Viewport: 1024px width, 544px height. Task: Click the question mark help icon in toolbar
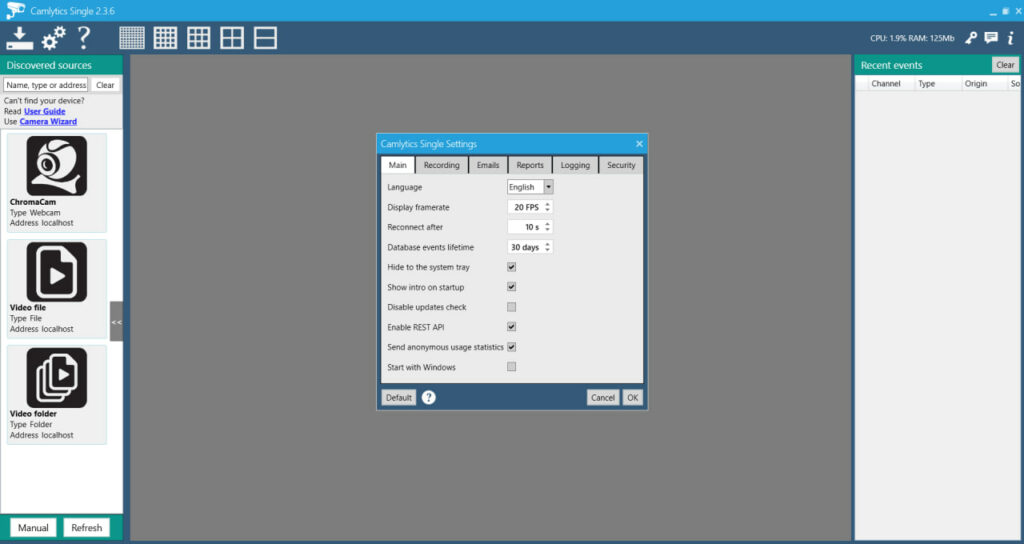point(84,38)
